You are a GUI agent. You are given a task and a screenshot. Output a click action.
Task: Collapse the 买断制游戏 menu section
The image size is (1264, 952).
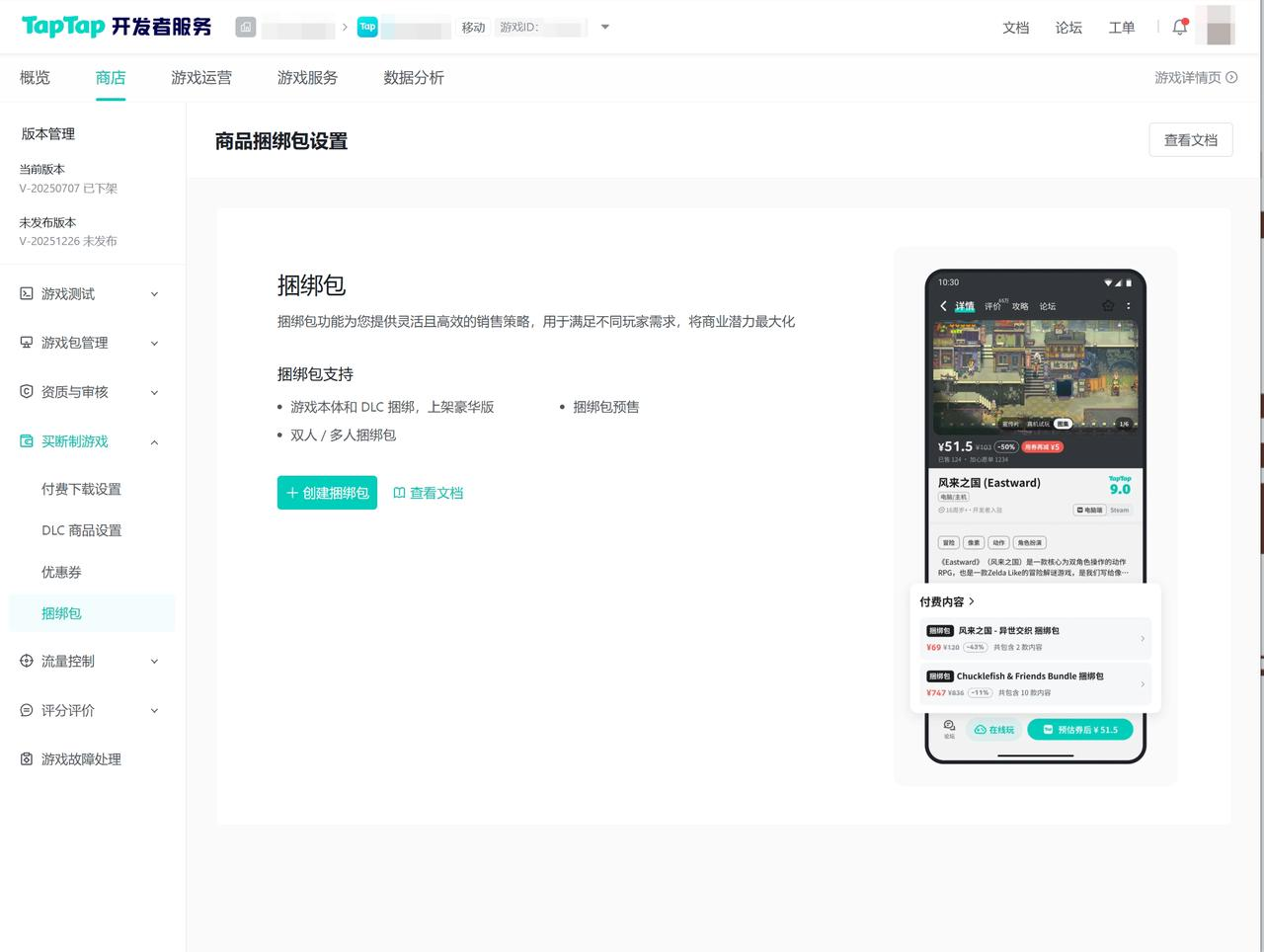tap(154, 442)
